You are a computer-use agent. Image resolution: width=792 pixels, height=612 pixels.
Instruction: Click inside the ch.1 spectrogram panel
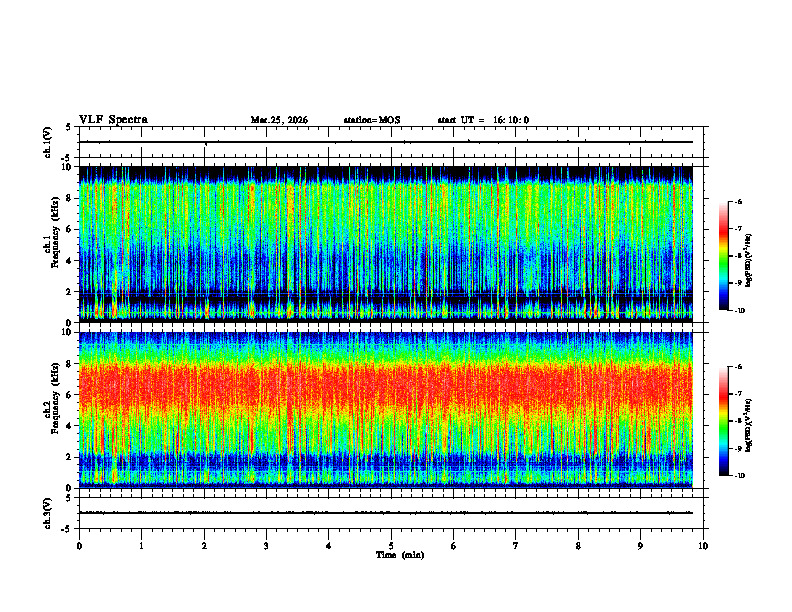[386, 244]
